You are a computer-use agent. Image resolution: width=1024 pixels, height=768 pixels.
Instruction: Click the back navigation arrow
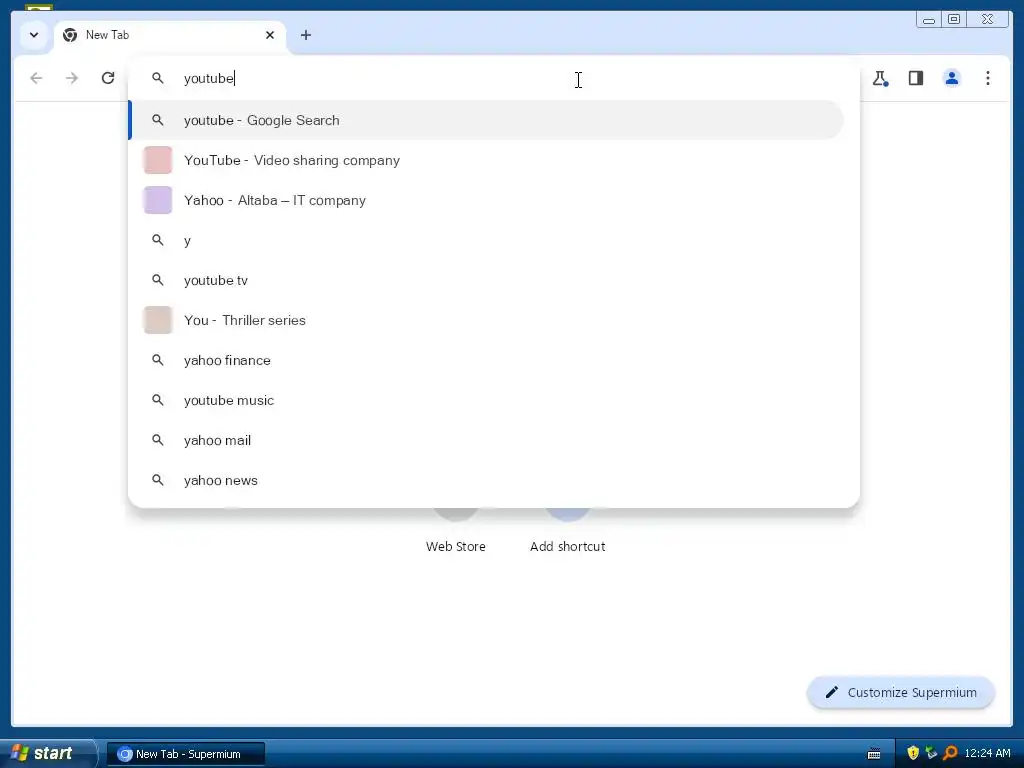pyautogui.click(x=36, y=78)
